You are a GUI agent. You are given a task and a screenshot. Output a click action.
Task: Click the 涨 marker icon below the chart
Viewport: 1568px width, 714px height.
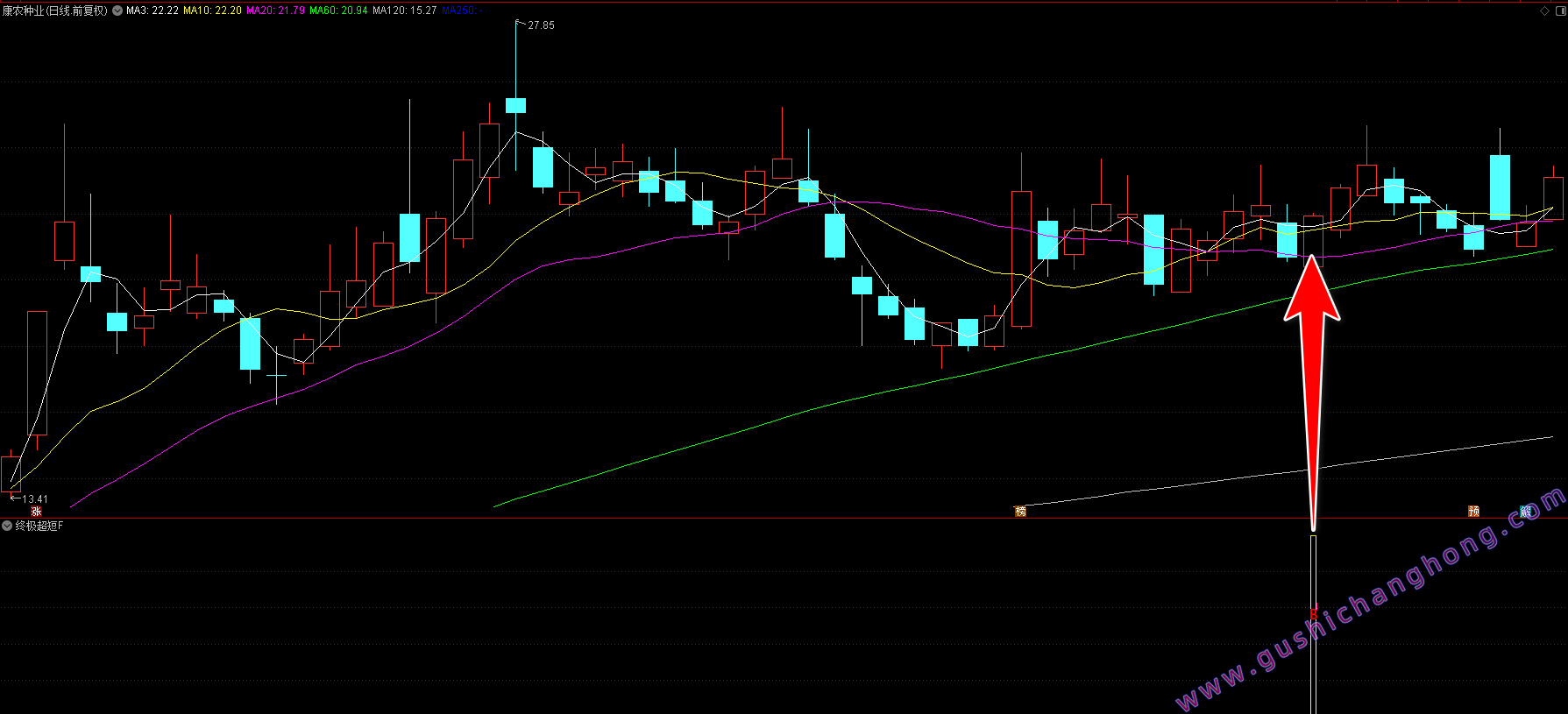click(x=36, y=512)
